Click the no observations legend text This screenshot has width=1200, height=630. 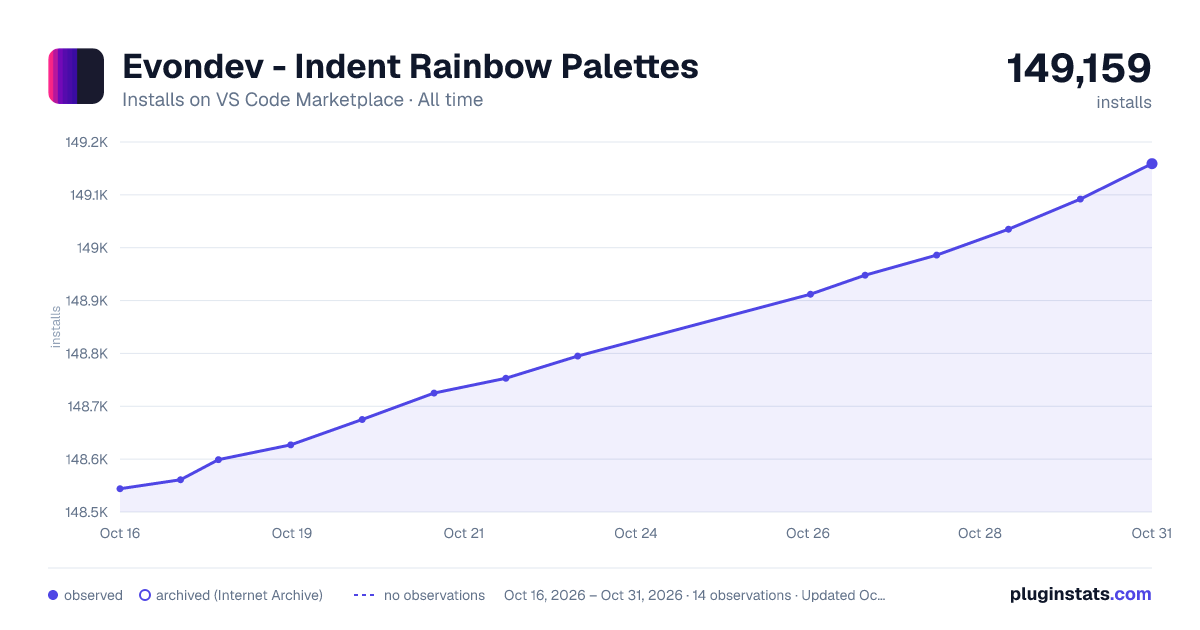[434, 595]
